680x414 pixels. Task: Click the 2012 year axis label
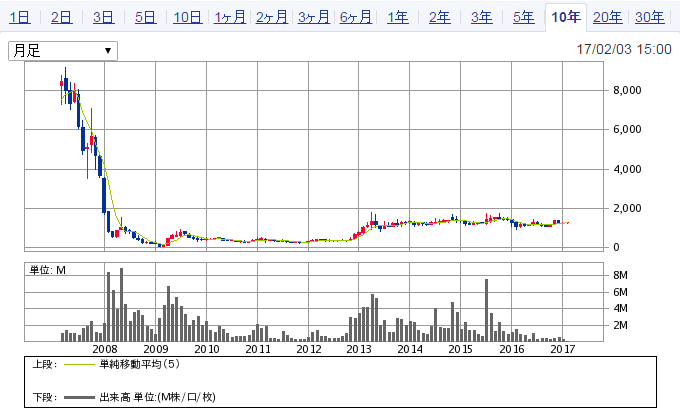(308, 349)
